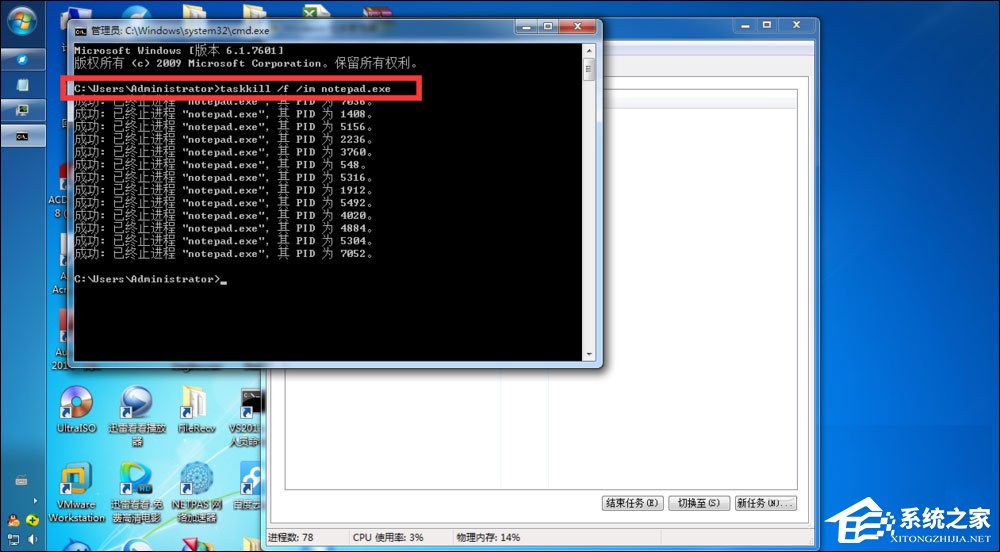Click the 新任务 (New Task) button
The width and height of the screenshot is (1000, 552).
point(765,503)
